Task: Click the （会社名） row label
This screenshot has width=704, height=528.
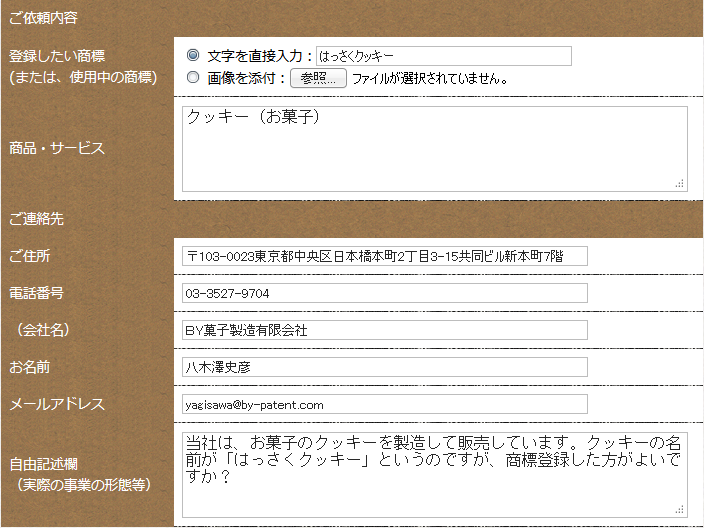Action: pyautogui.click(x=43, y=330)
